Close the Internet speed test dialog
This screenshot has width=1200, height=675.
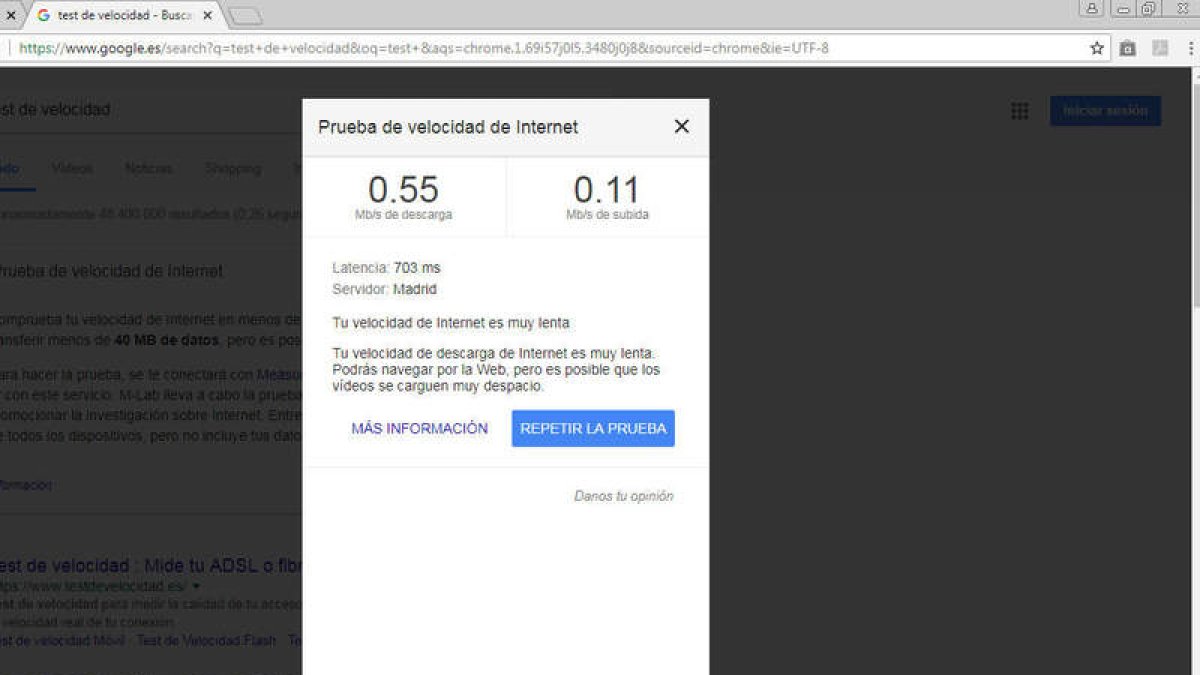tap(681, 126)
